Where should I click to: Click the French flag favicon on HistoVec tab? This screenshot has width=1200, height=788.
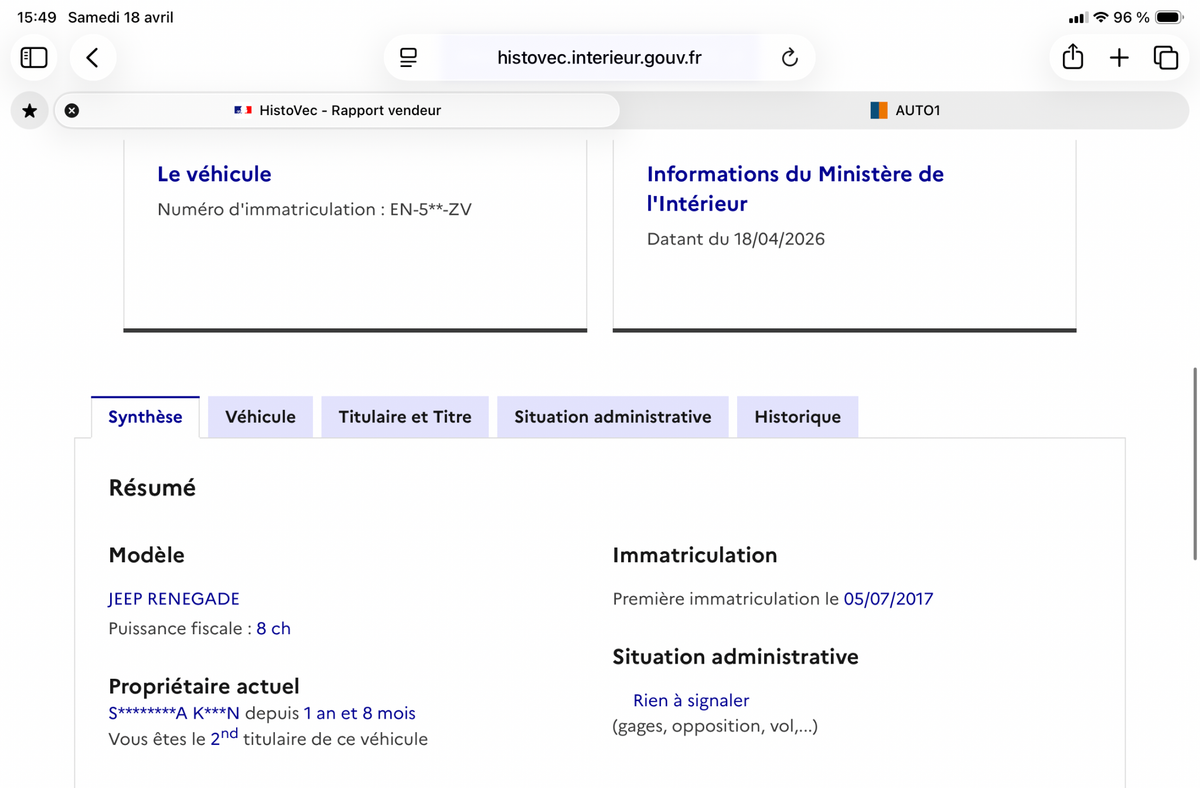[x=243, y=110]
